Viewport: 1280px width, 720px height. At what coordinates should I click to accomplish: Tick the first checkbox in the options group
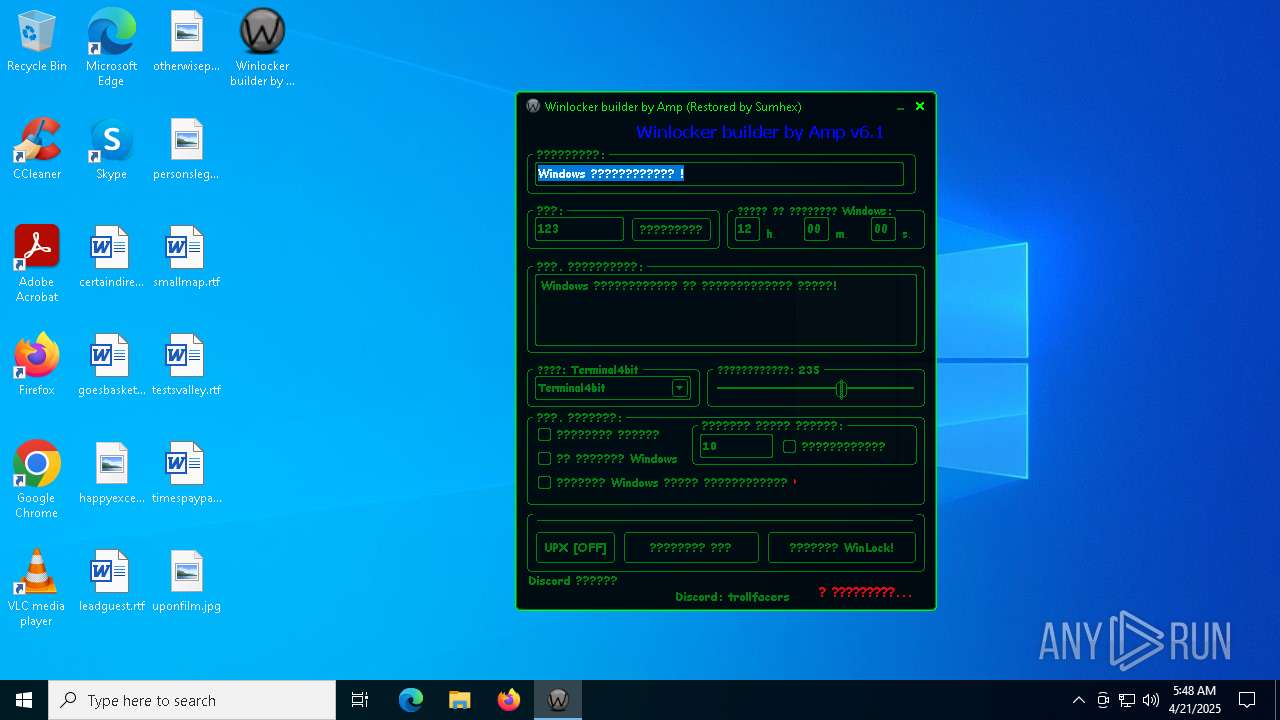tap(545, 434)
